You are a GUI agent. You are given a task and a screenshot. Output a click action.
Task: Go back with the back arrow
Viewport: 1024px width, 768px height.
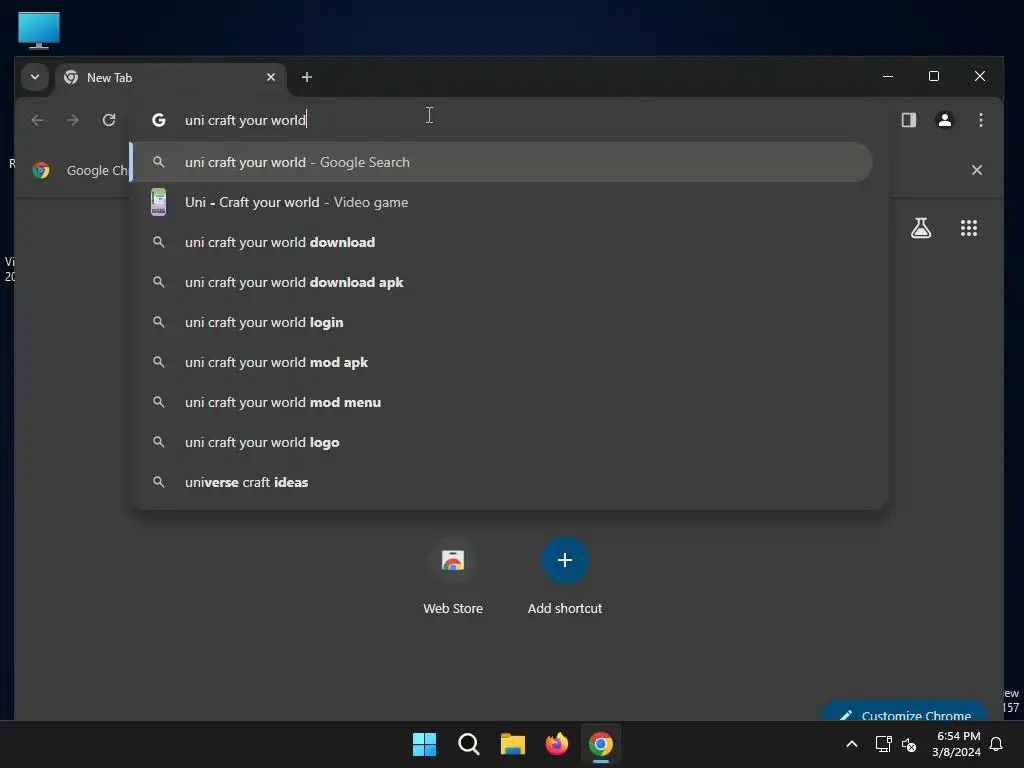click(37, 120)
